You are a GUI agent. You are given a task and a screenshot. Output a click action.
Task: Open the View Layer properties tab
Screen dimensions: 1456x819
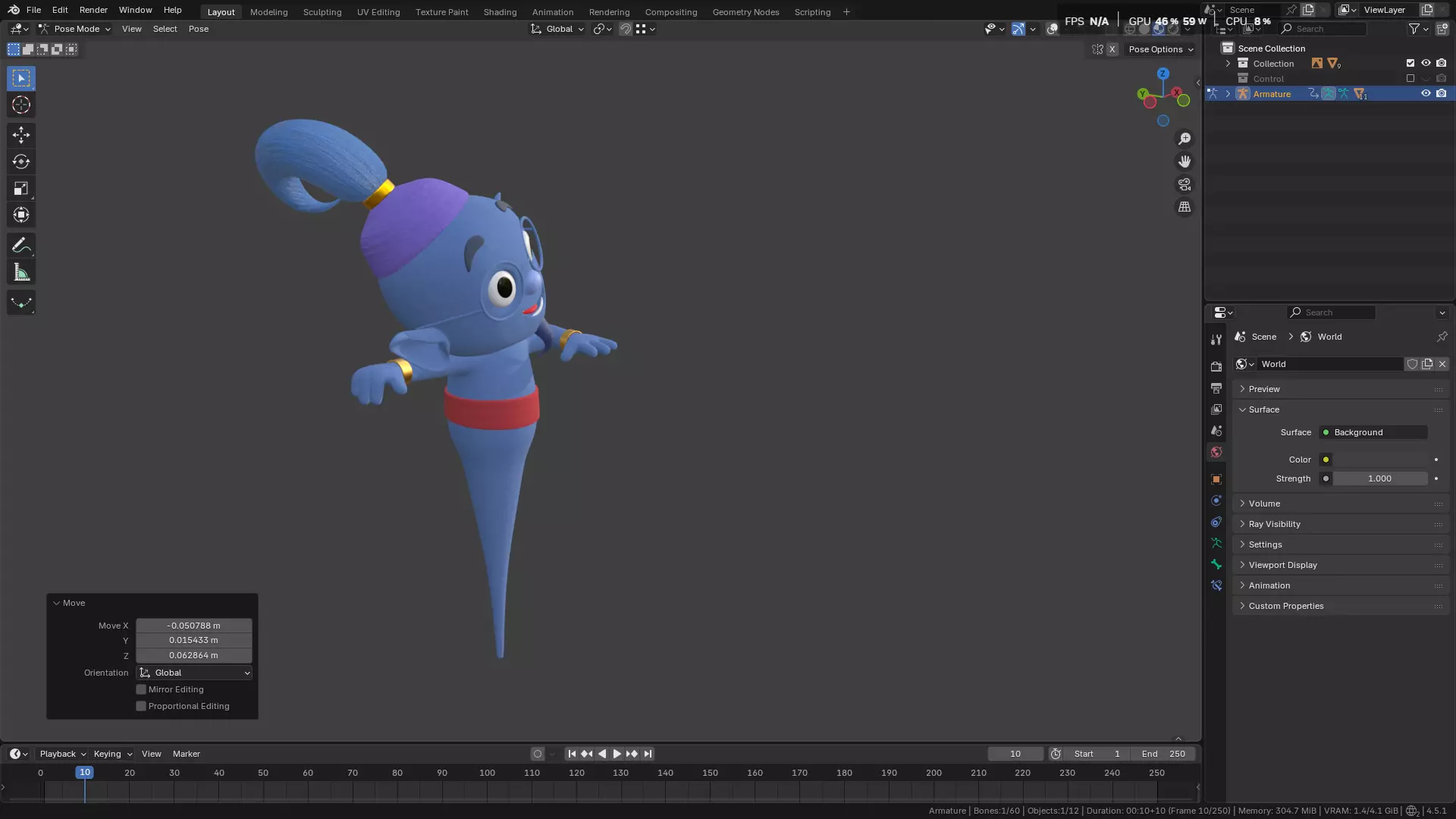[1216, 409]
